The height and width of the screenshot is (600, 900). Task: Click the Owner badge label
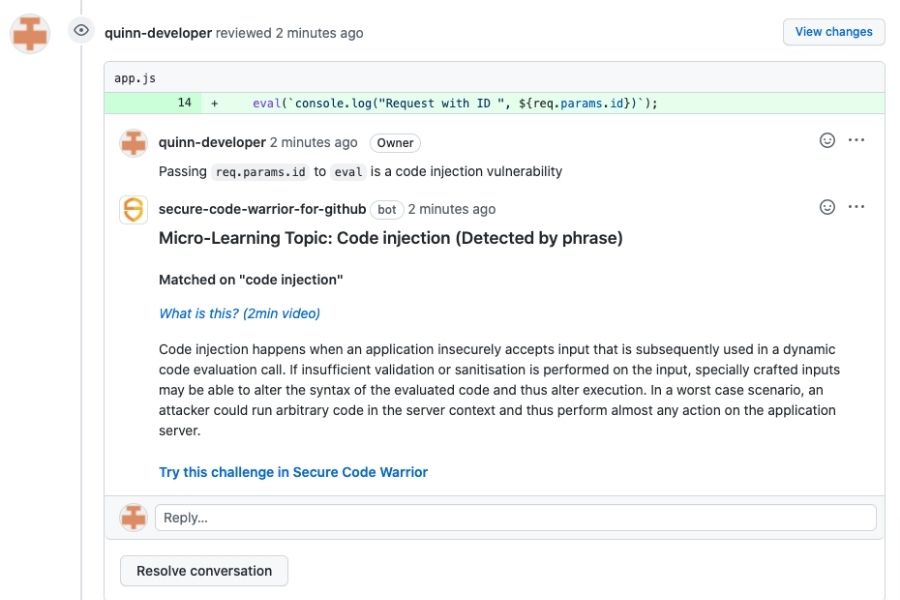click(x=395, y=143)
